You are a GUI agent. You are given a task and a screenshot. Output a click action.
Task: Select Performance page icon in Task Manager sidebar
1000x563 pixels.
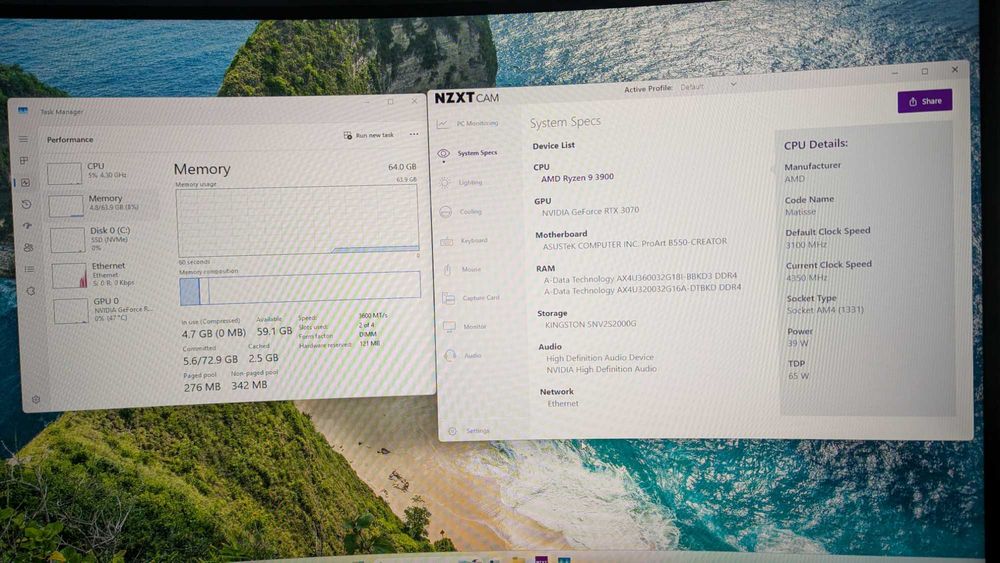[26, 182]
